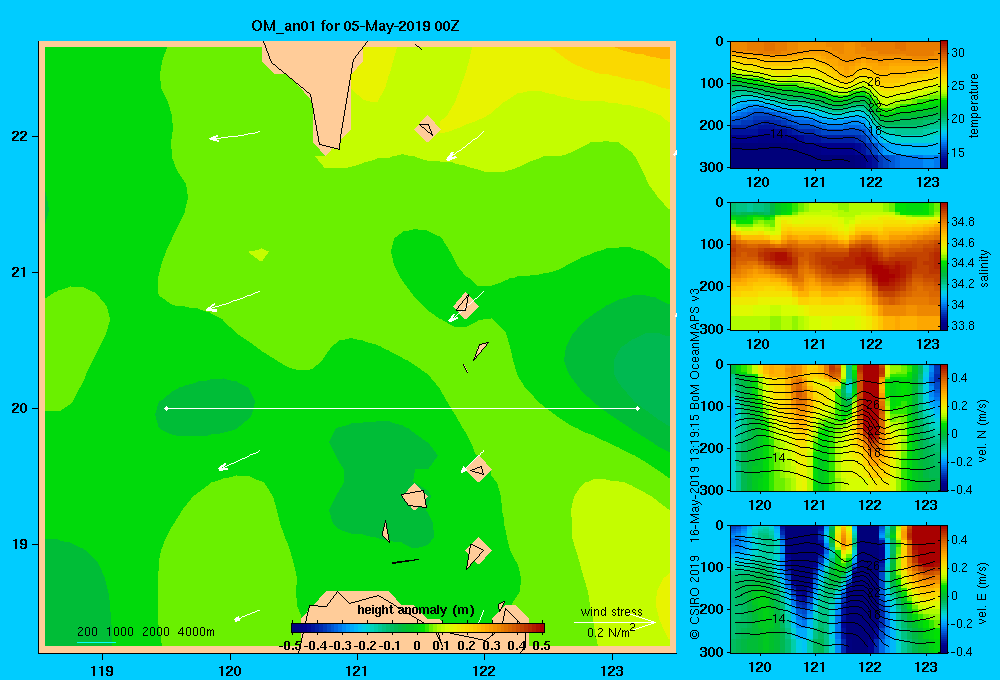Click the '200 1000 2000 4000m' depth legend
The image size is (1000, 680).
pyautogui.click(x=145, y=632)
